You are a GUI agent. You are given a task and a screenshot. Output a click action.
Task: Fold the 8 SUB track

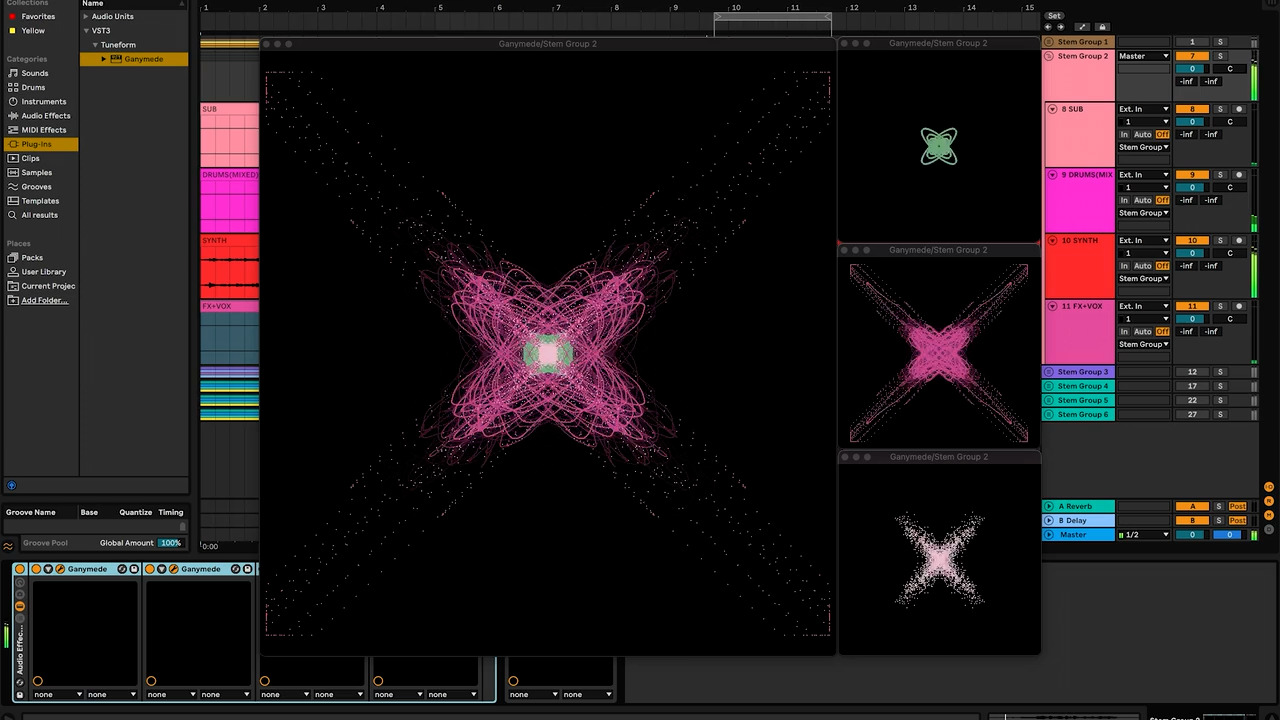tap(1052, 109)
